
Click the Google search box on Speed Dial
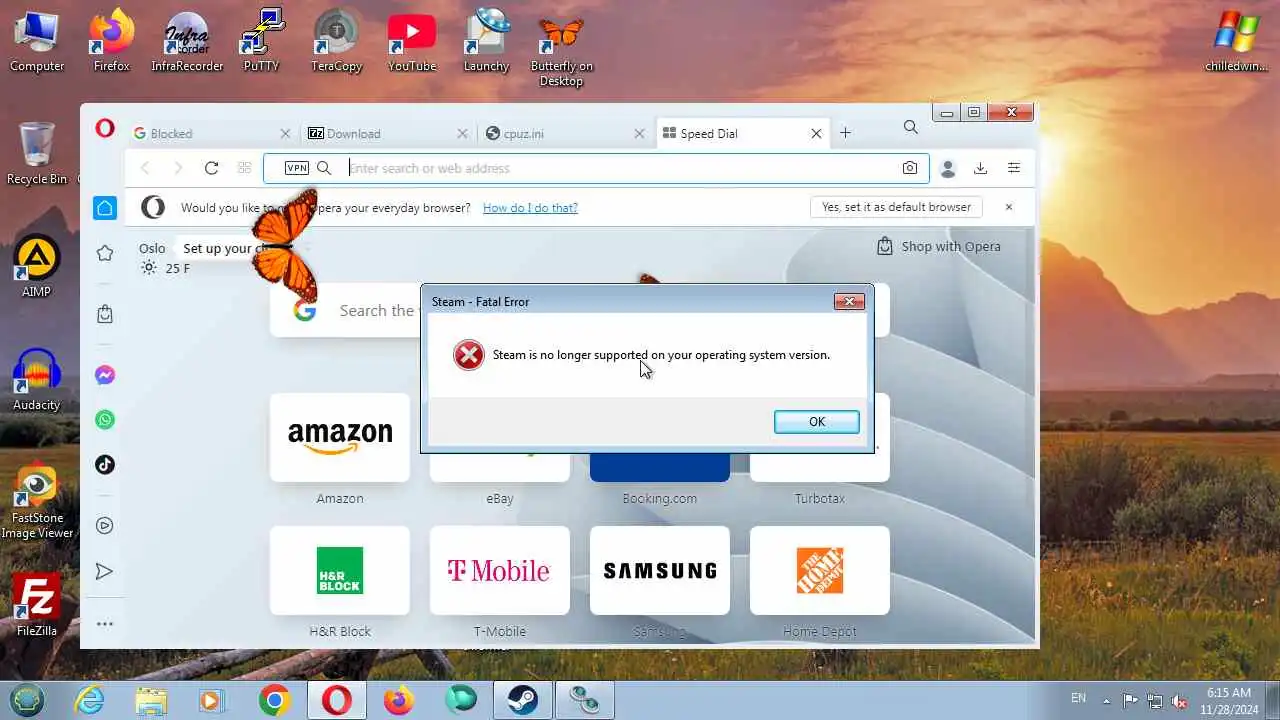(345, 311)
